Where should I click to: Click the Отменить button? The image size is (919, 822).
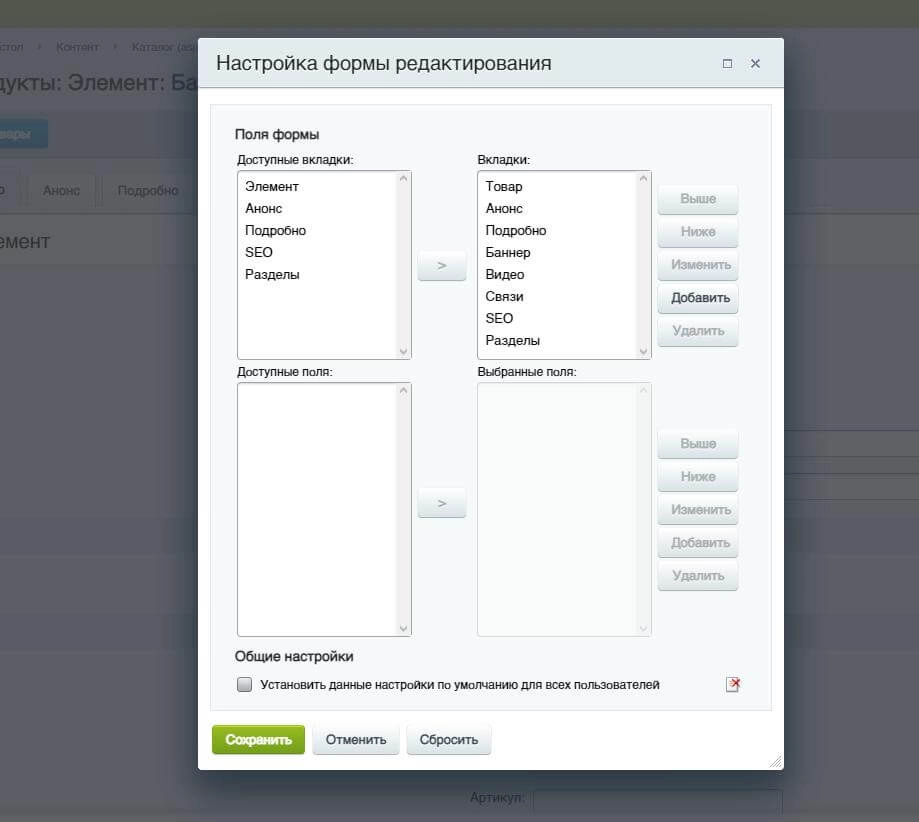coord(356,740)
